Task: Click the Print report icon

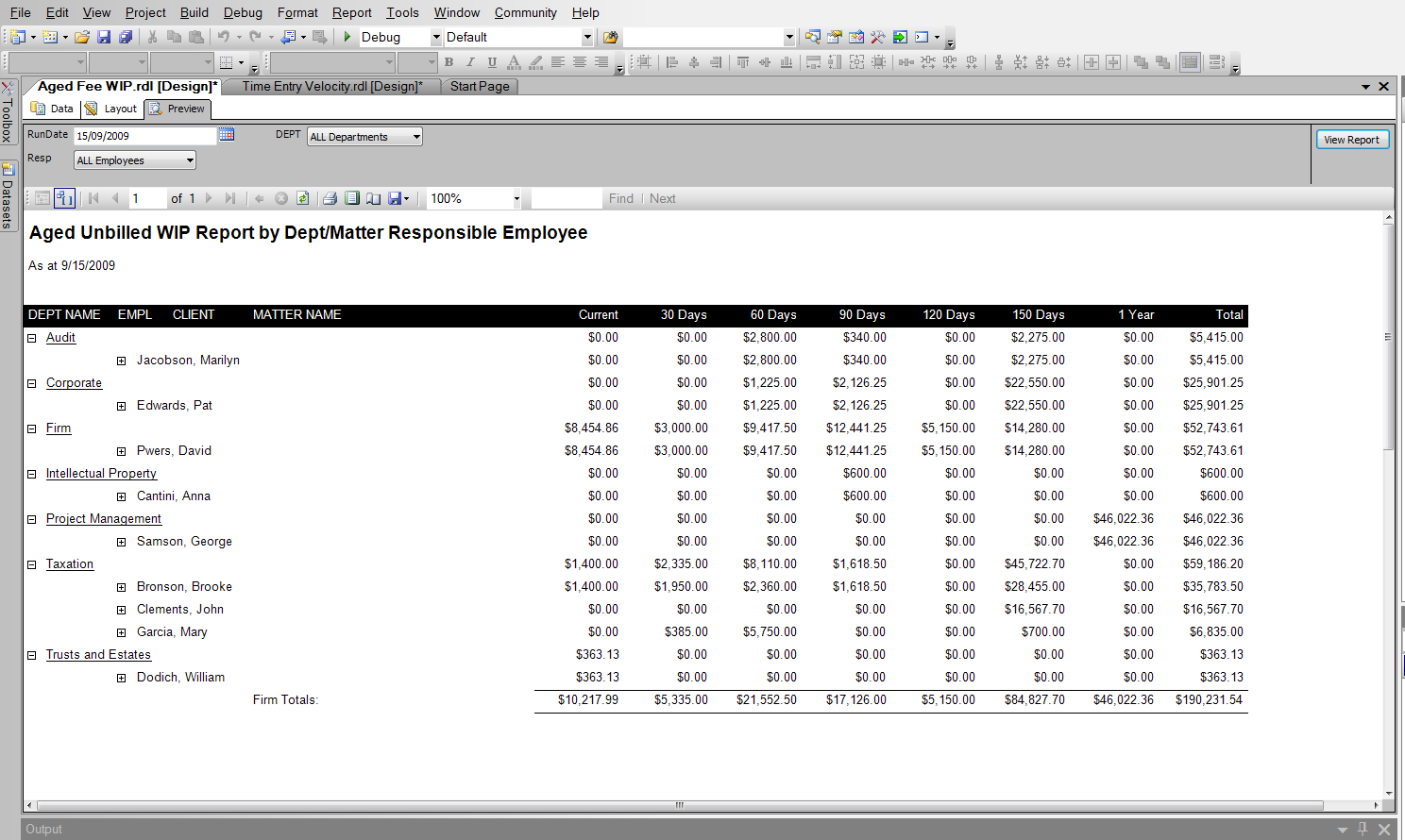Action: click(330, 198)
